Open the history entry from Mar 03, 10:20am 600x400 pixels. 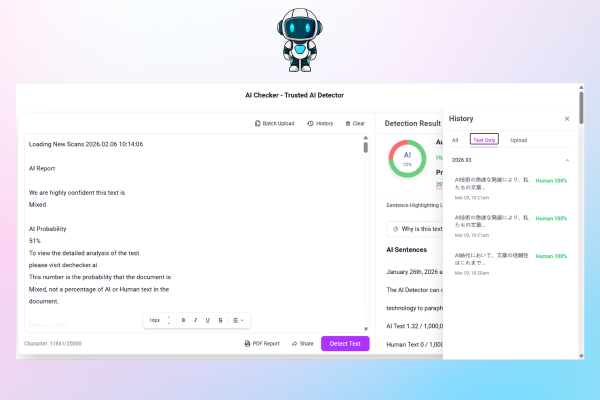point(510,263)
